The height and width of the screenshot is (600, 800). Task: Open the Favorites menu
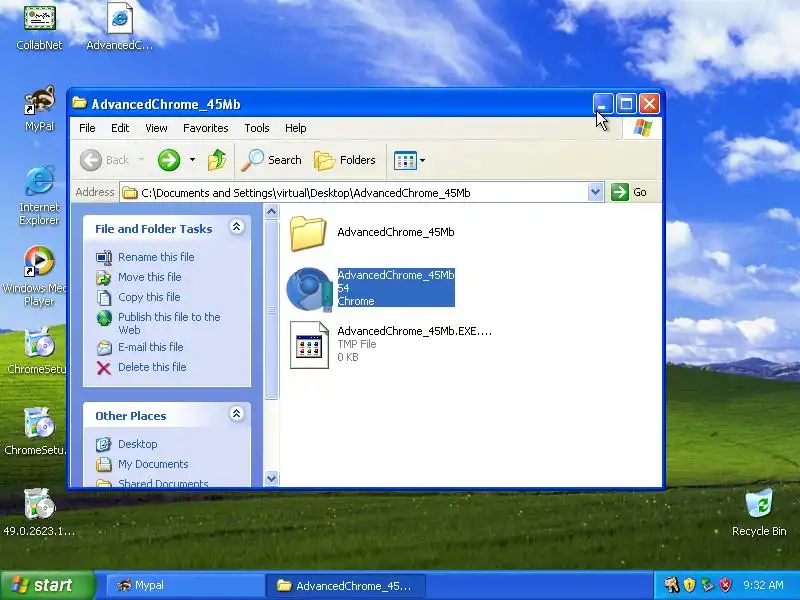tap(206, 128)
